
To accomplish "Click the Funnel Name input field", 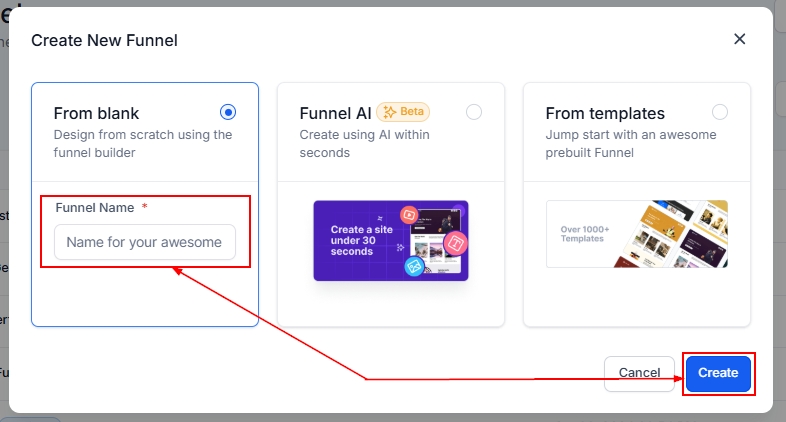I will coord(145,242).
